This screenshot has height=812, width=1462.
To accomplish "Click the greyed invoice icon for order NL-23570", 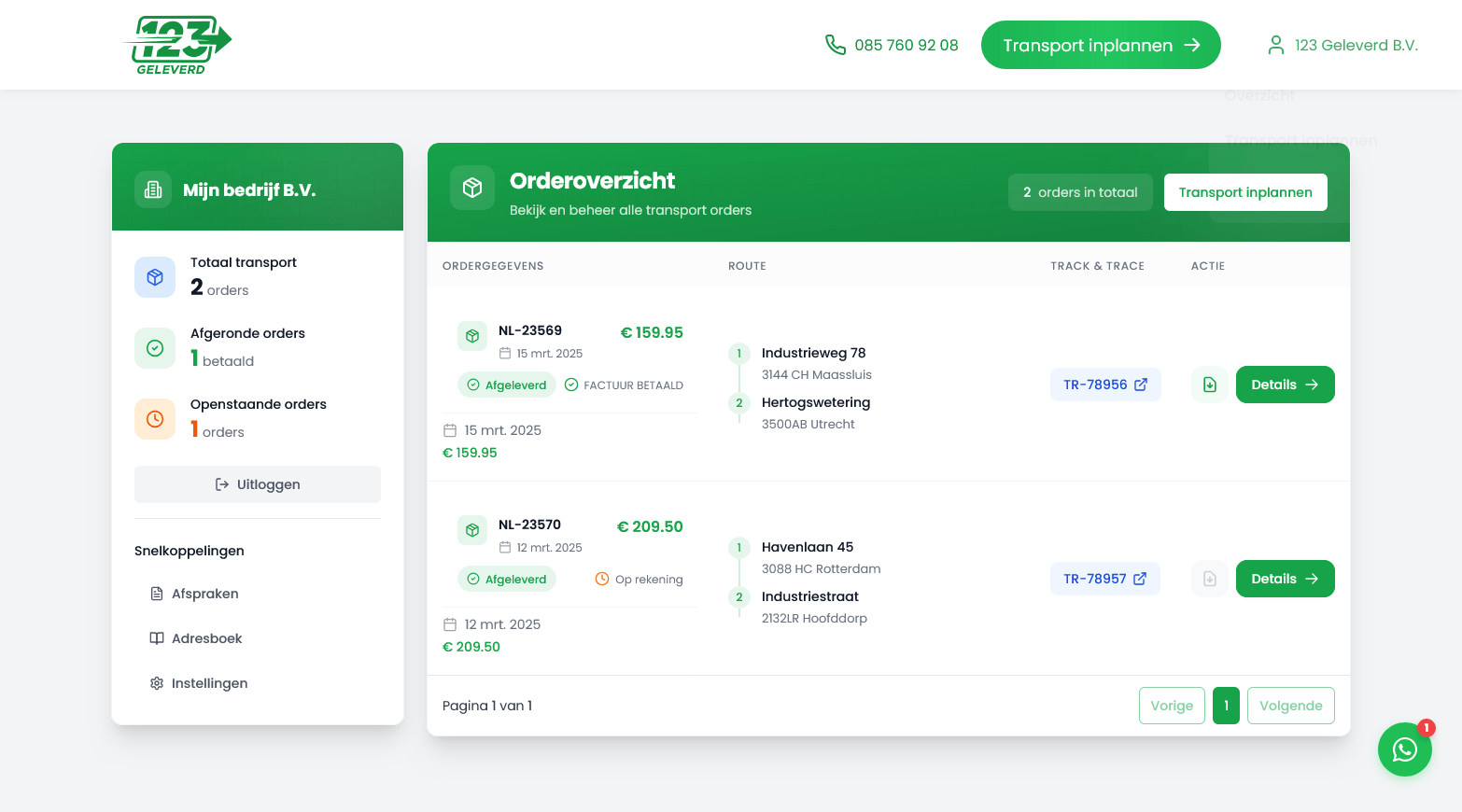I will point(1210,579).
